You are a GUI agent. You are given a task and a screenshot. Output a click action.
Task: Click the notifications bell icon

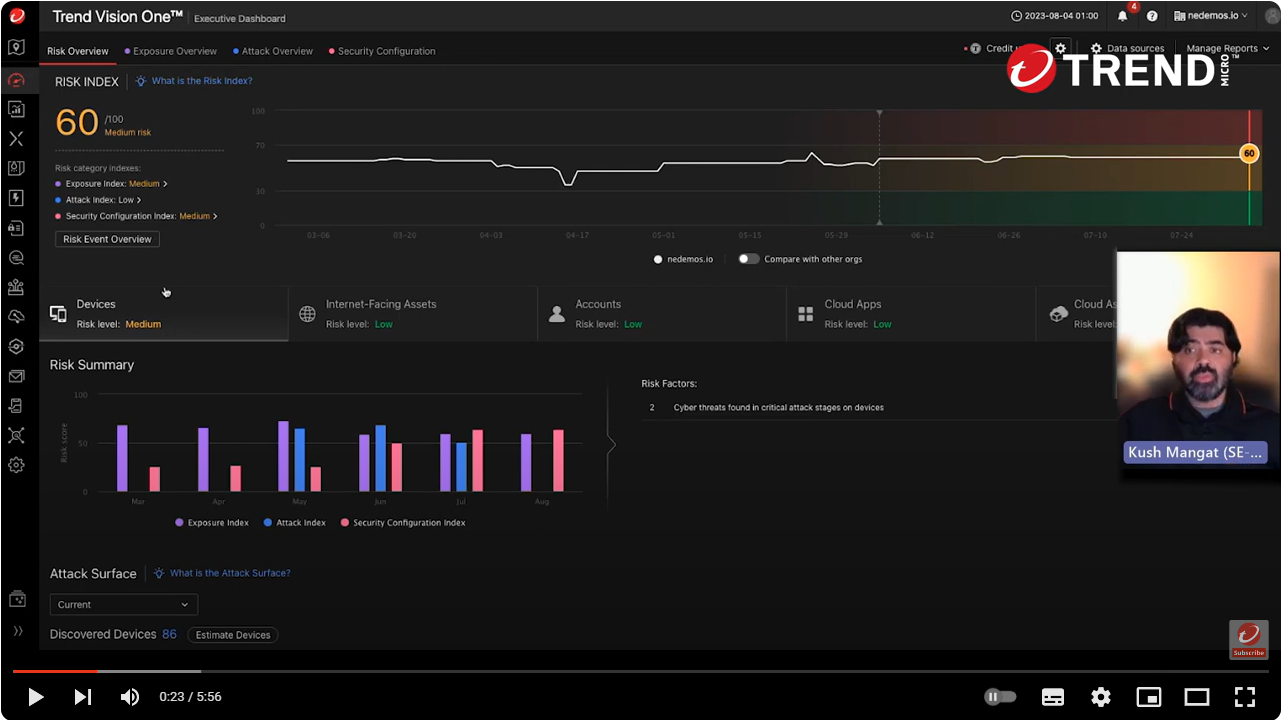[x=1122, y=16]
